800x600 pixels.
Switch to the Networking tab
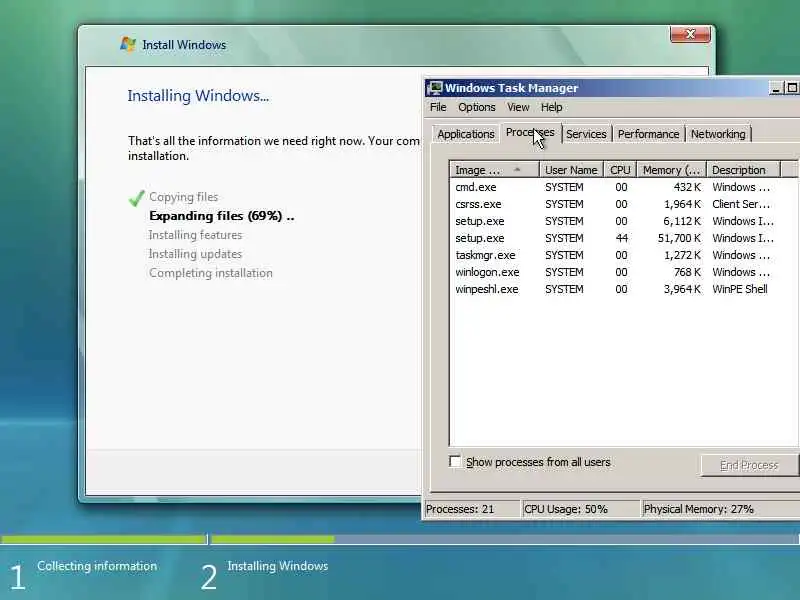tap(718, 134)
